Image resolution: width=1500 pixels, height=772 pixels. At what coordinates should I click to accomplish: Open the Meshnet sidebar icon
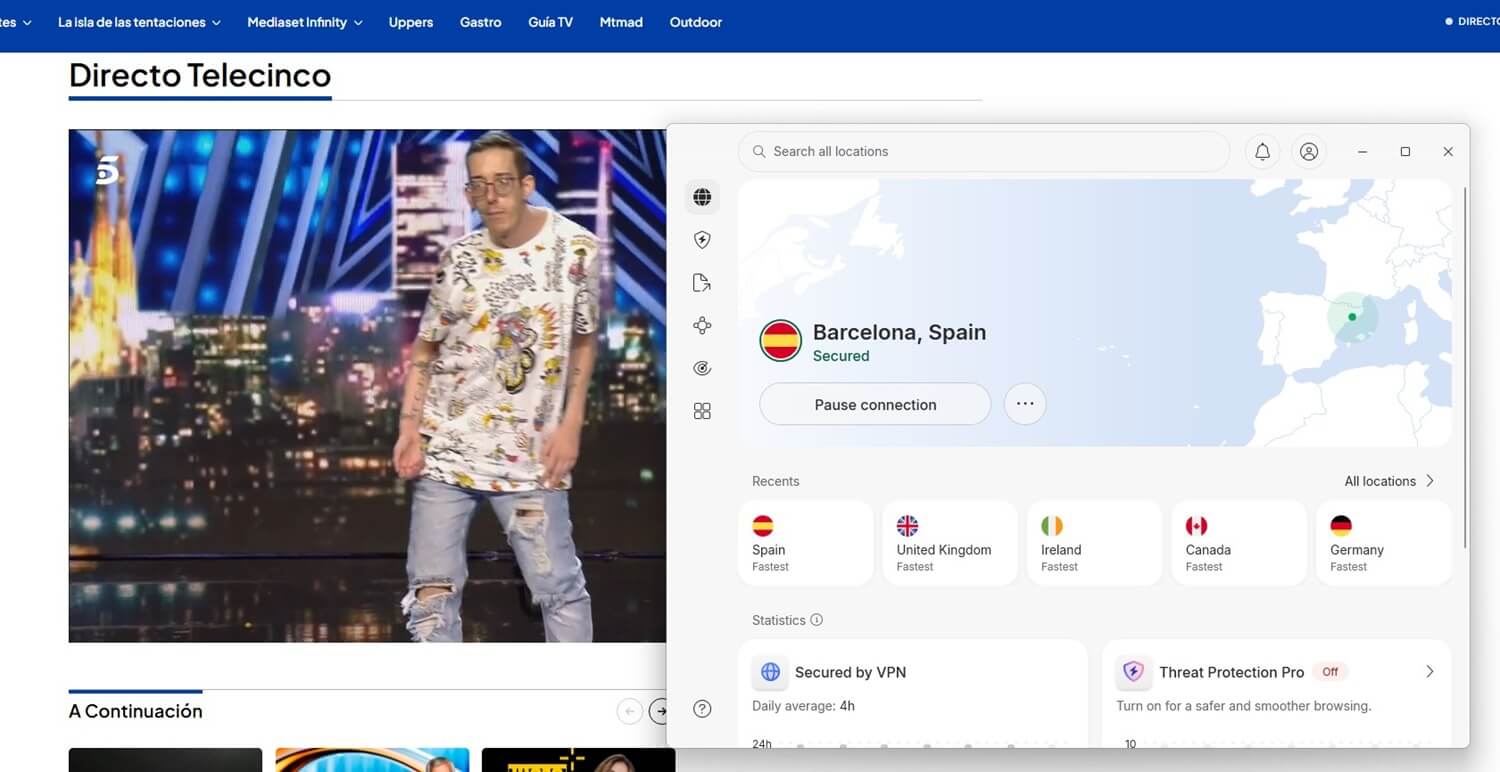(702, 325)
